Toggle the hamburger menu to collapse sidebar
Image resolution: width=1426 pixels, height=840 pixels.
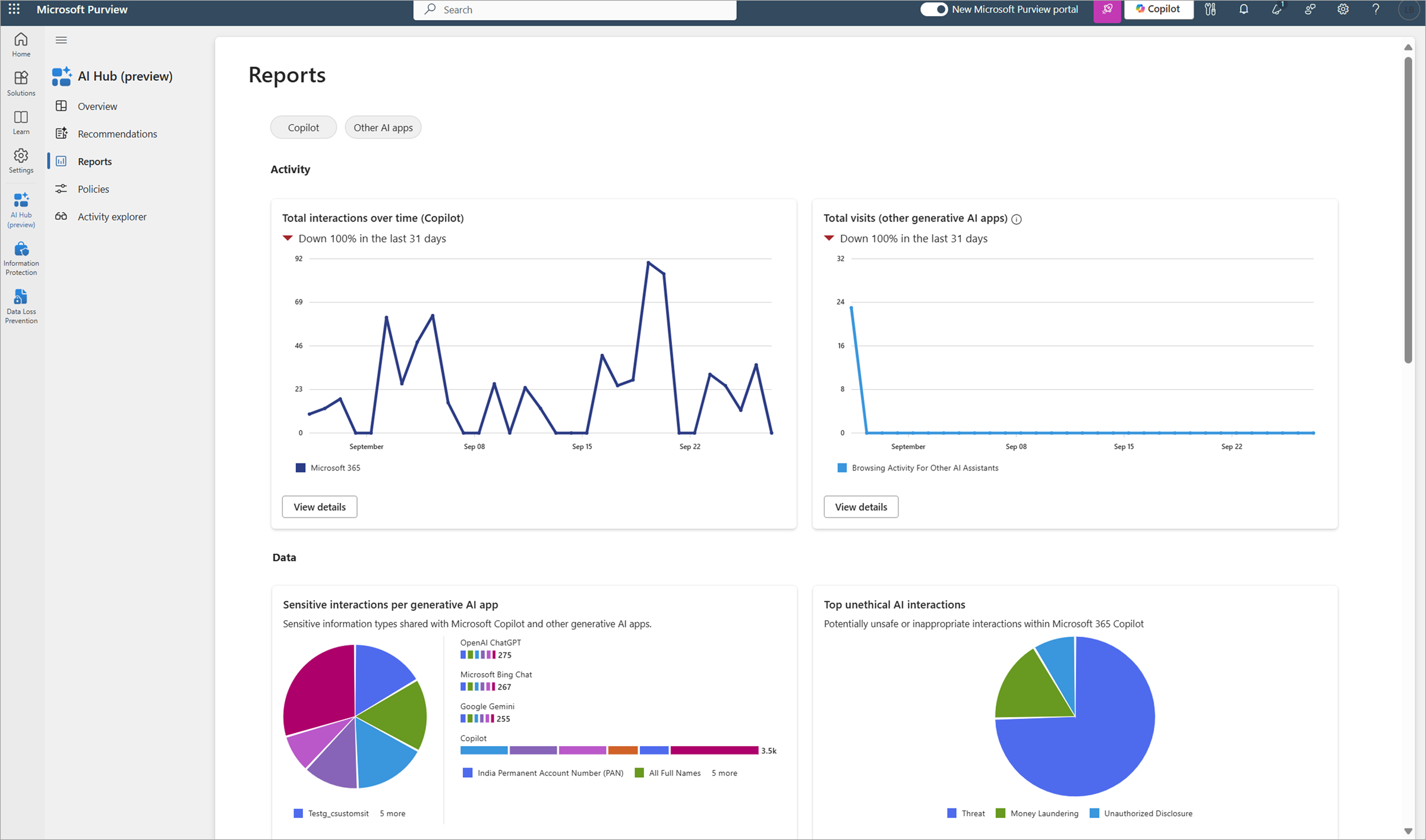pyautogui.click(x=61, y=39)
